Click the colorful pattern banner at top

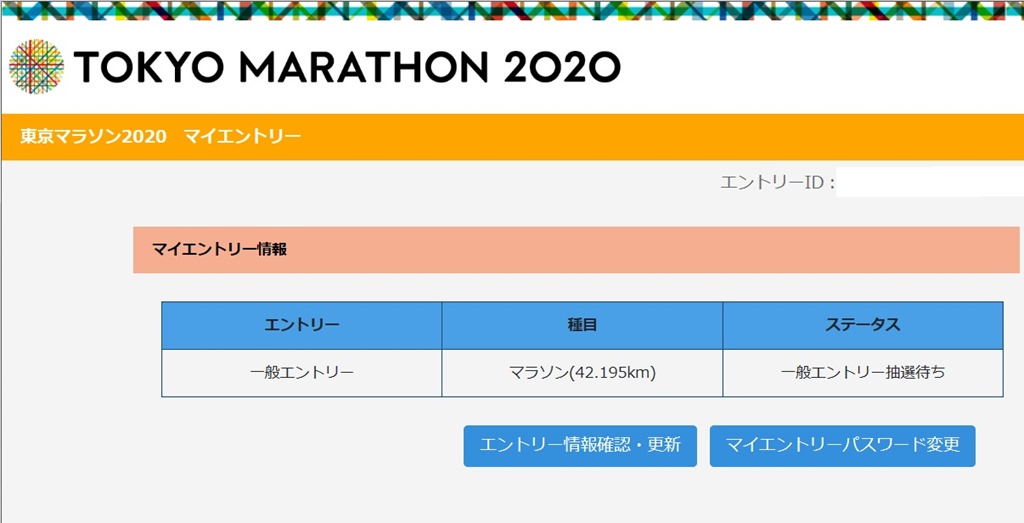(x=513, y=10)
